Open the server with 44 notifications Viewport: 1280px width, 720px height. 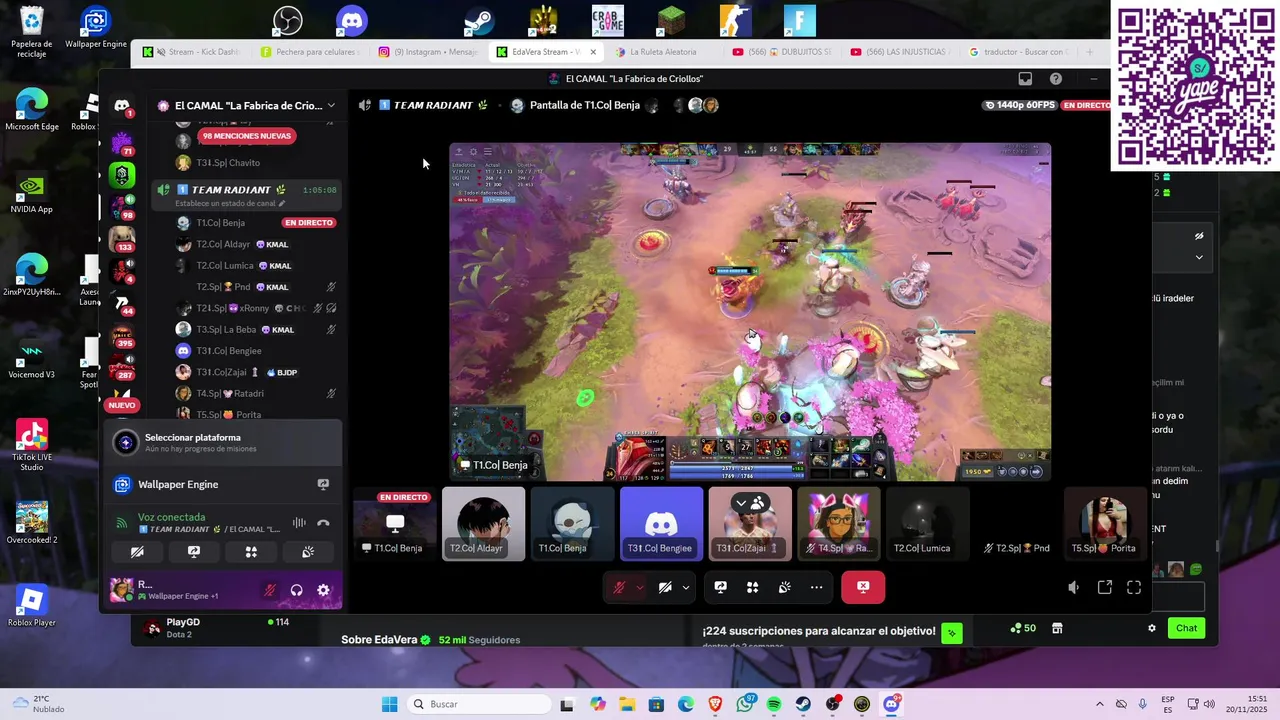point(122,303)
